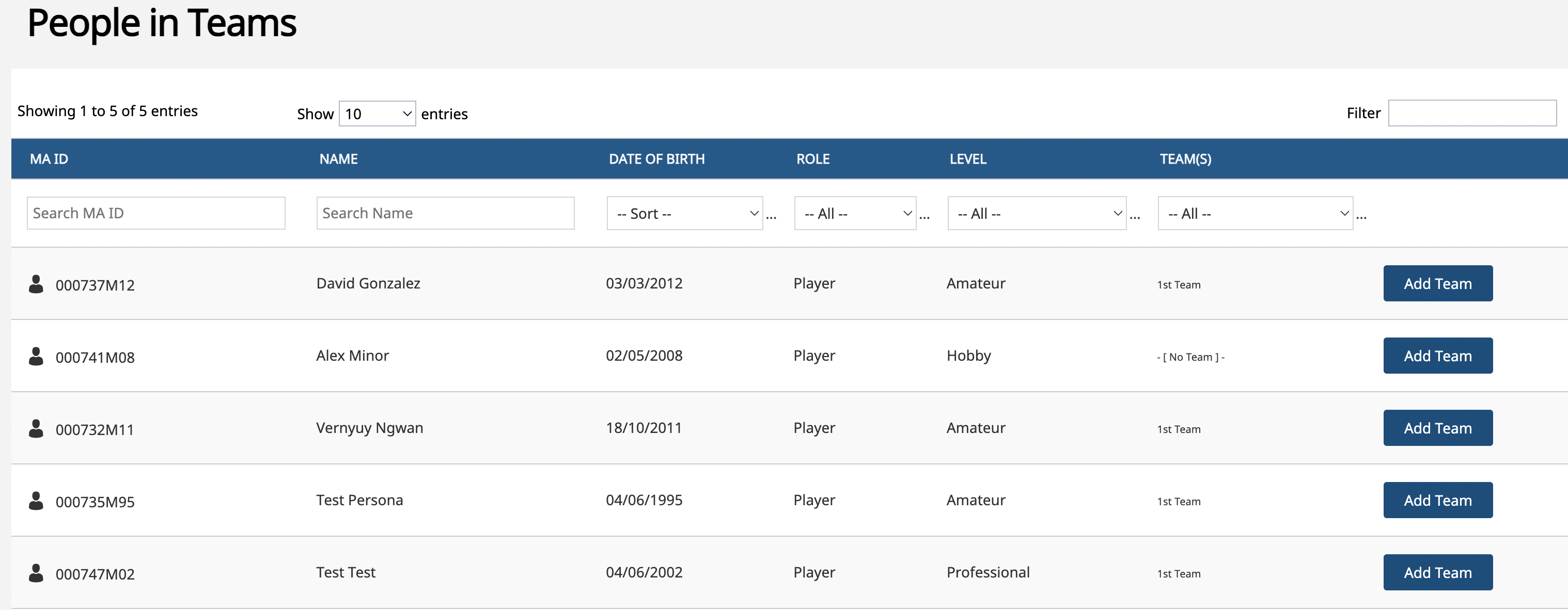Click person icon beside 000732M11
The width and height of the screenshot is (1568, 610).
[x=36, y=429]
